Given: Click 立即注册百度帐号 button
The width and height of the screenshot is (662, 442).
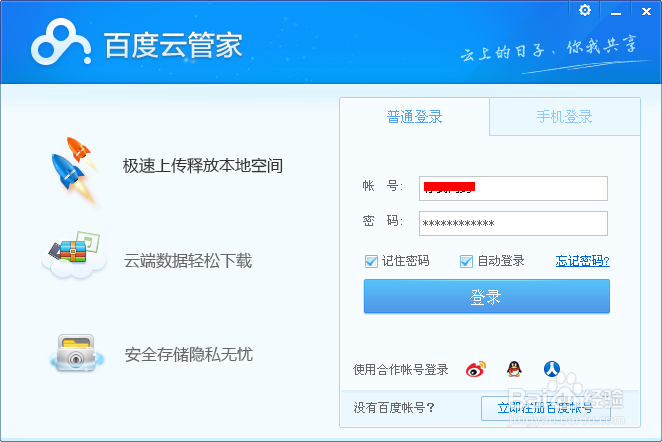Looking at the screenshot, I should 545,408.
